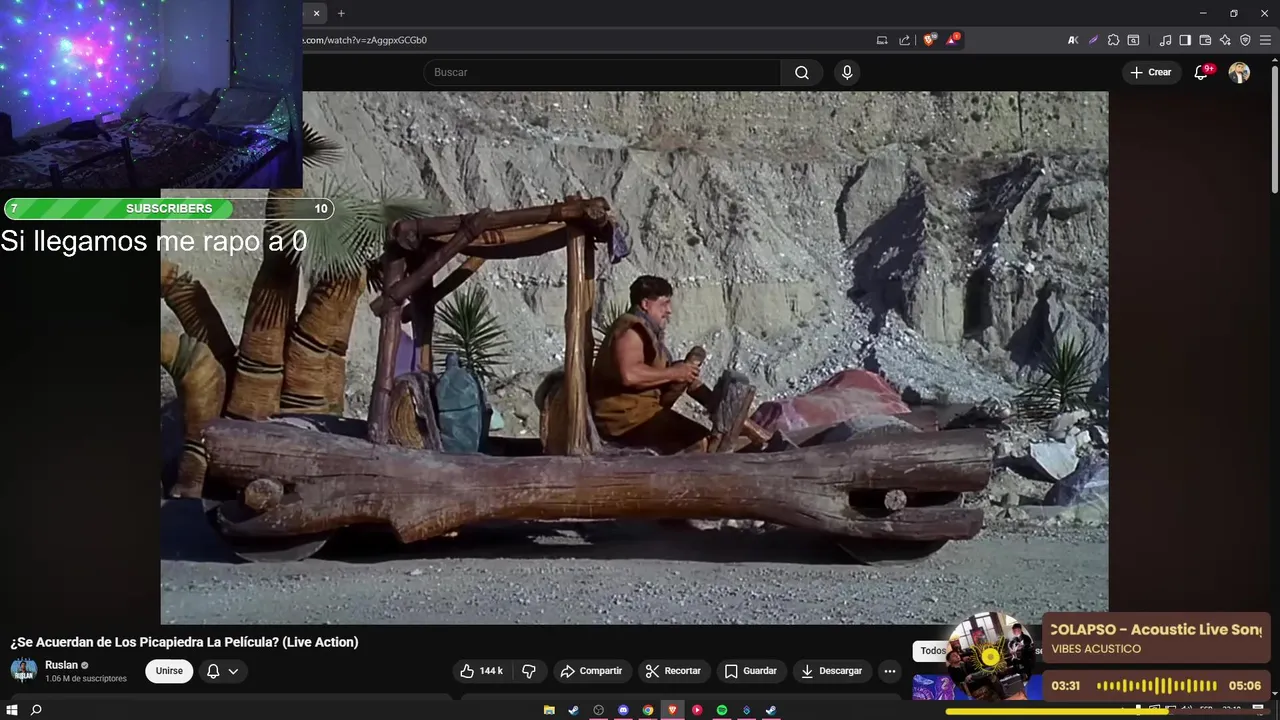This screenshot has height=720, width=1280.
Task: Like the video with 144 k likes
Action: coord(481,671)
